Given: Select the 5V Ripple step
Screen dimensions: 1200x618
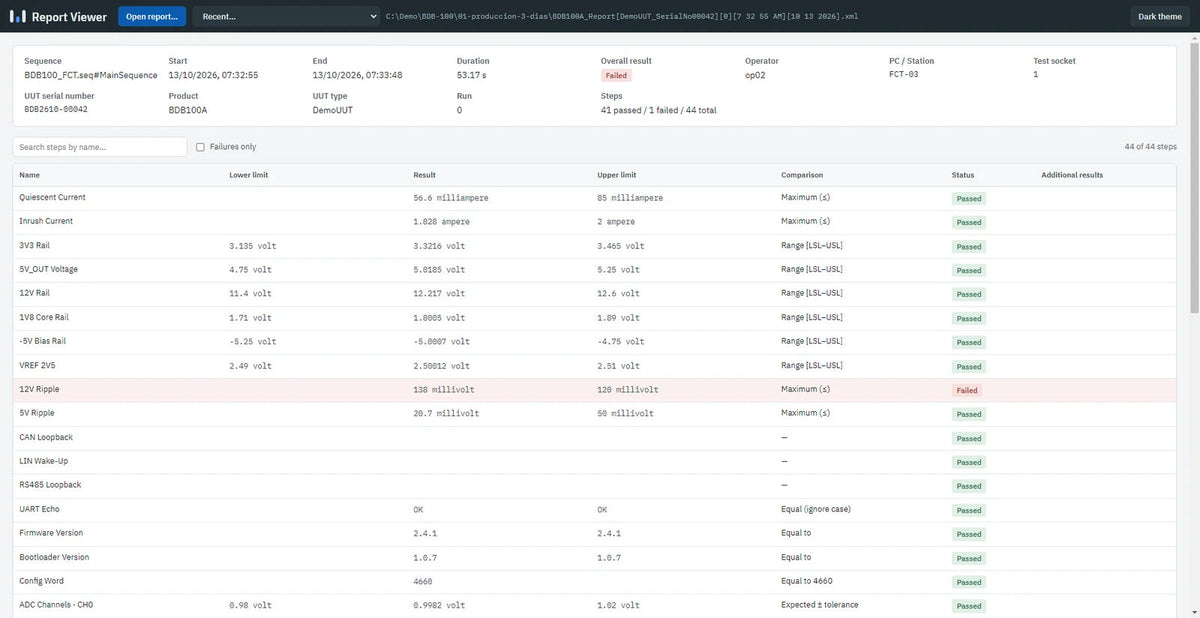Looking at the screenshot, I should coord(595,413).
